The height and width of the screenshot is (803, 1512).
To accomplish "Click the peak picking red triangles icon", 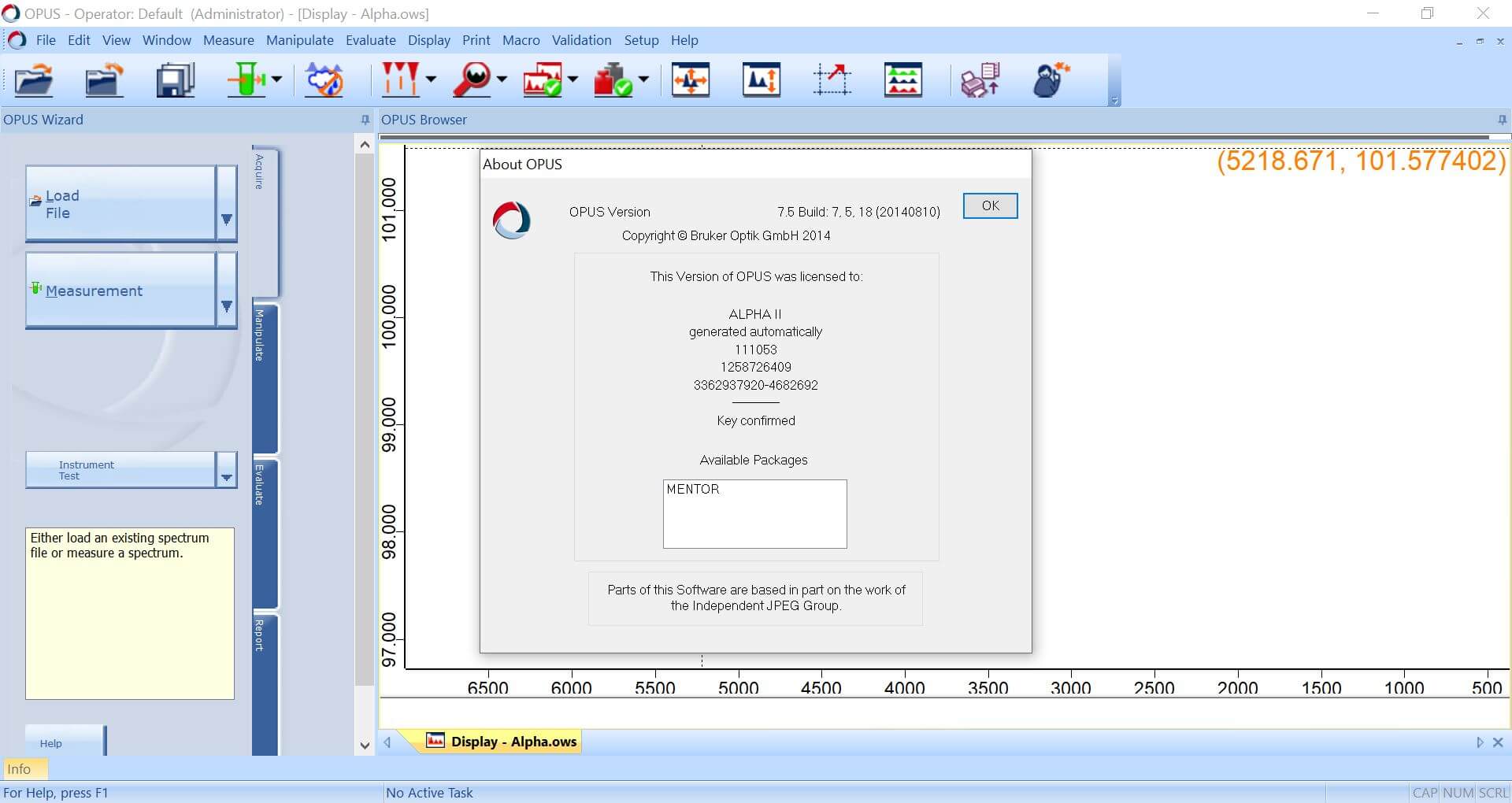I will pos(400,80).
